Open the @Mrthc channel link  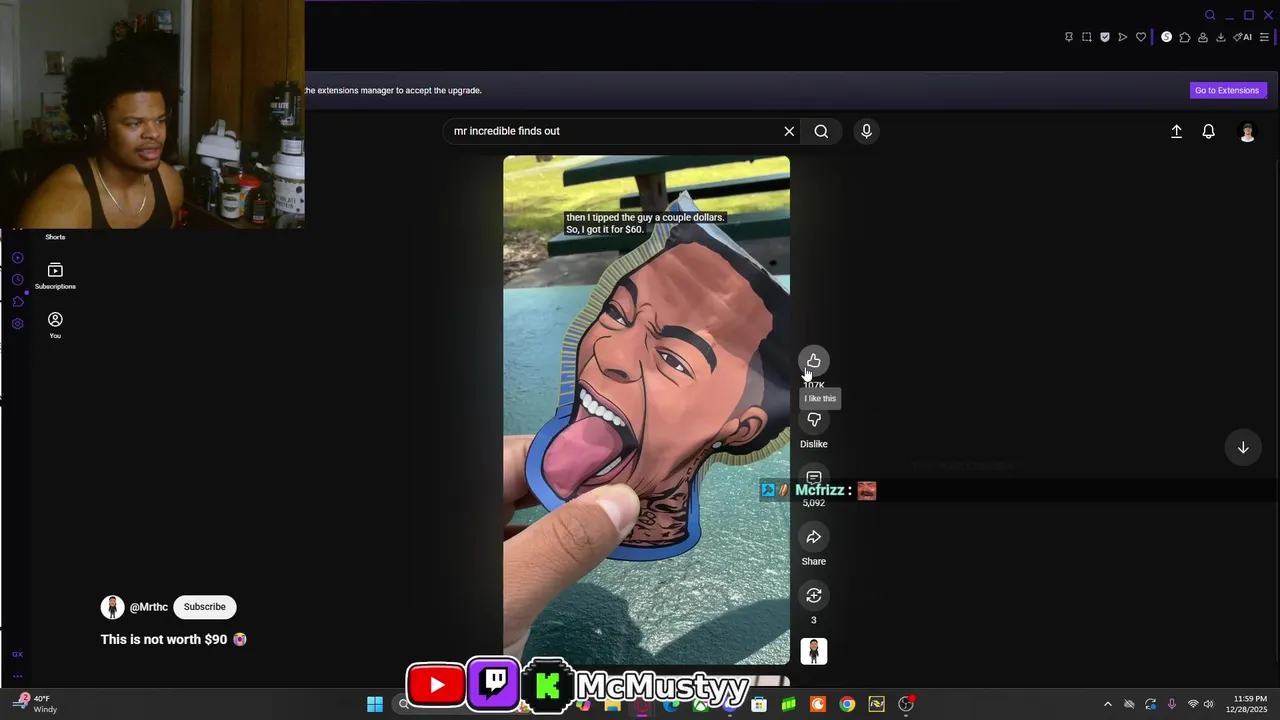click(x=149, y=607)
